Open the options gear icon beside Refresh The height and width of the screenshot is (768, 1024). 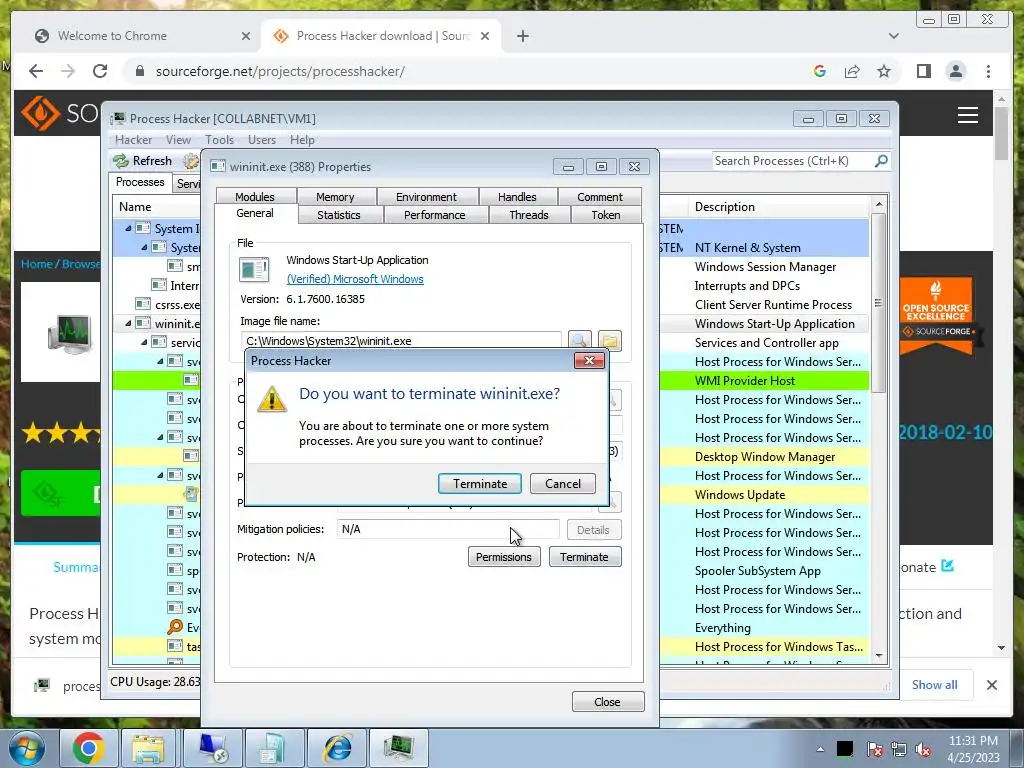click(191, 161)
